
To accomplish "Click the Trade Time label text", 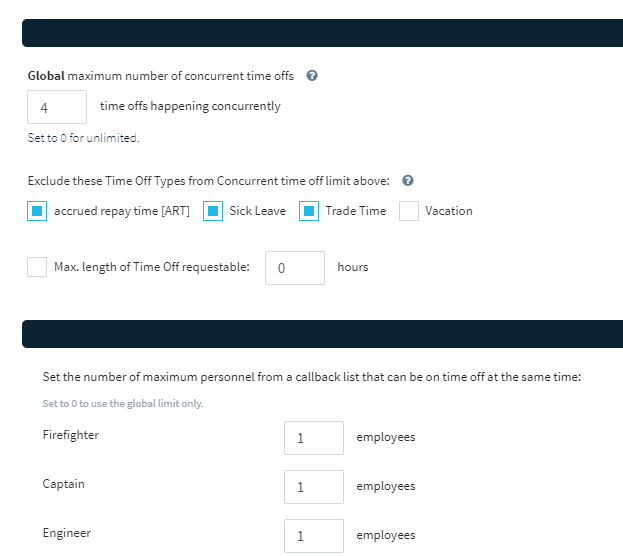I will click(356, 211).
